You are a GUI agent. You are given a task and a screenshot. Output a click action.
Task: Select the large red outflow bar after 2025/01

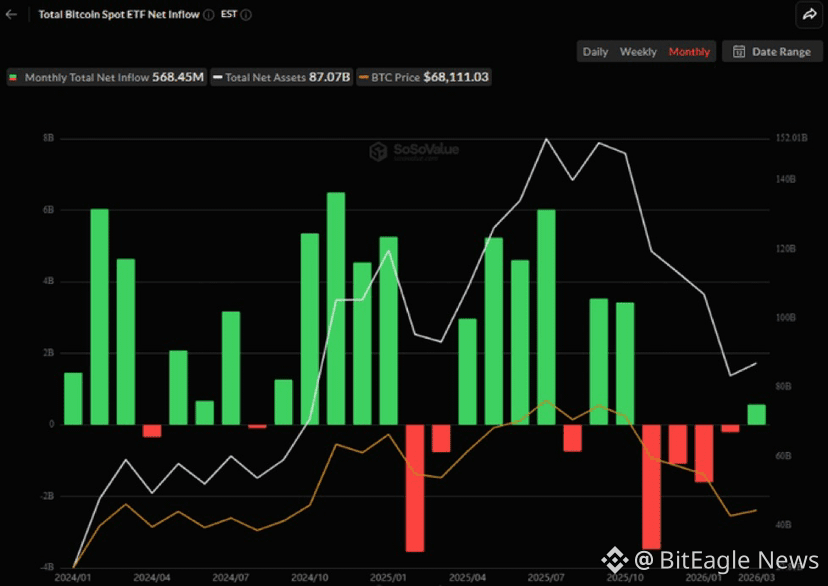click(415, 488)
